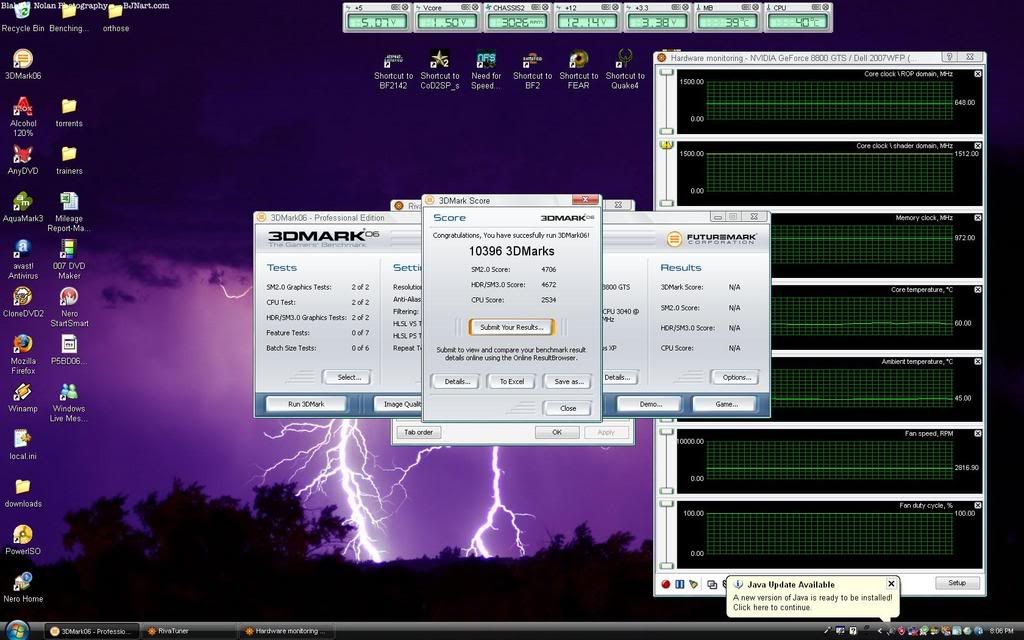Click Run 3DMark button

306,404
